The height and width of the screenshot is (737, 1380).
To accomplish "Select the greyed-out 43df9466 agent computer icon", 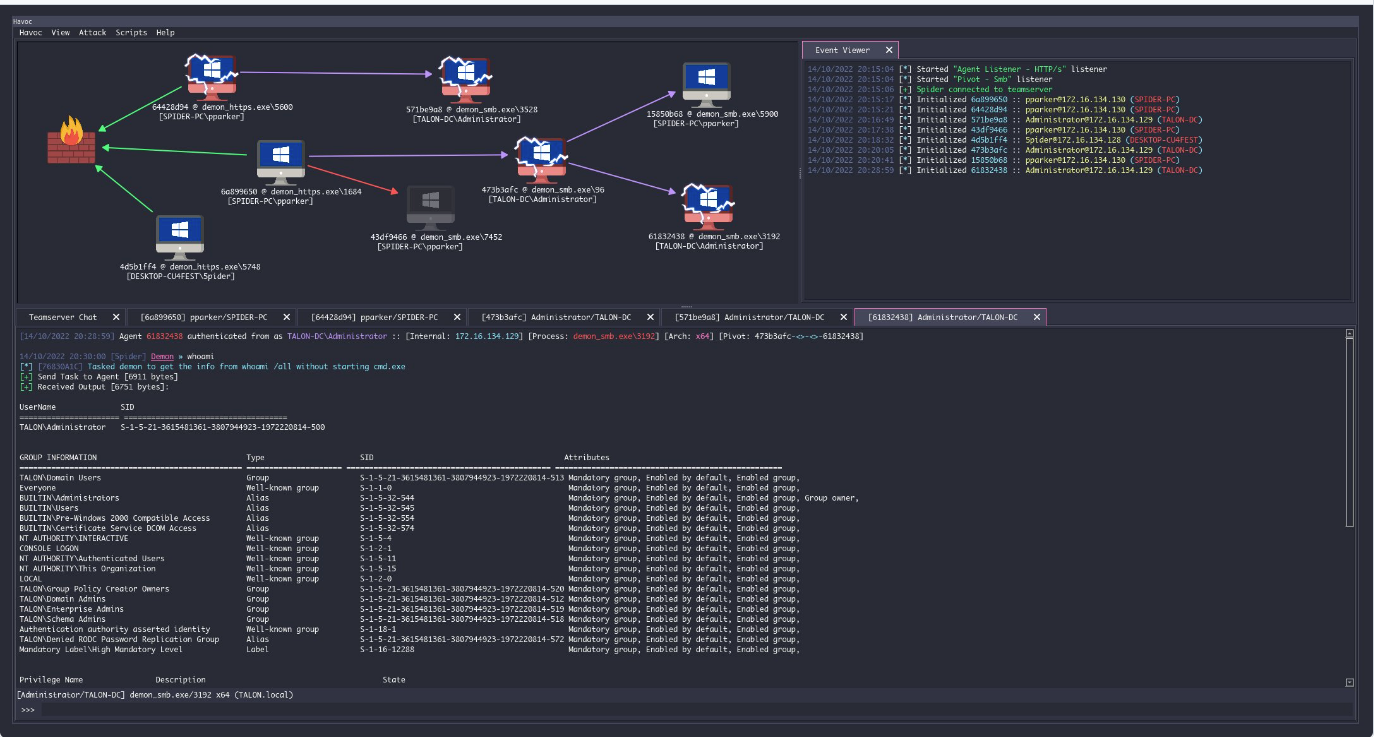I will click(x=430, y=207).
